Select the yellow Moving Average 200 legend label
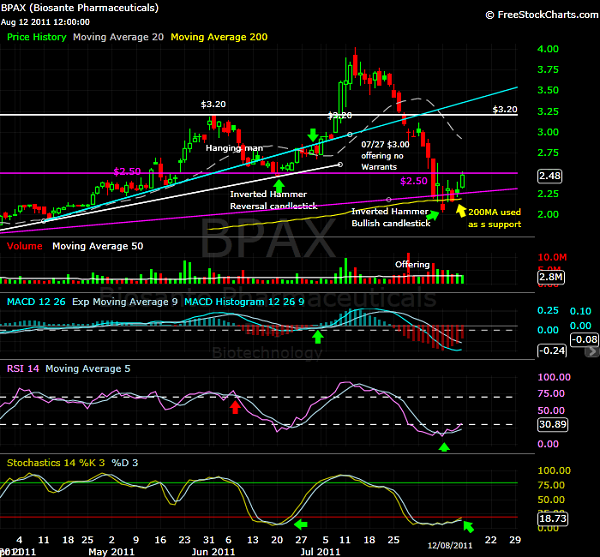600x557 pixels. coord(219,37)
